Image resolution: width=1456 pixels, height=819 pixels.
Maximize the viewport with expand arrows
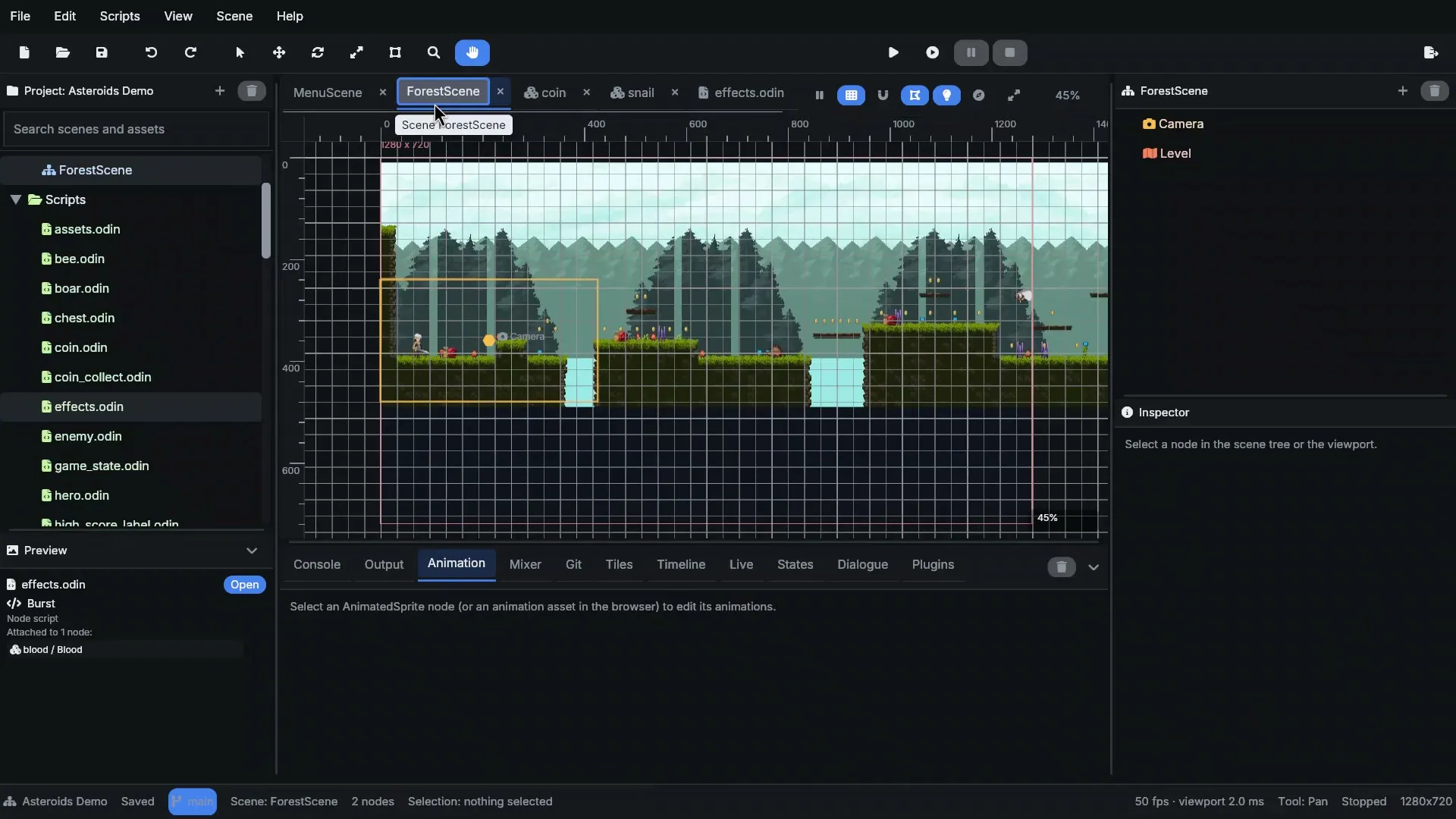(x=1014, y=96)
